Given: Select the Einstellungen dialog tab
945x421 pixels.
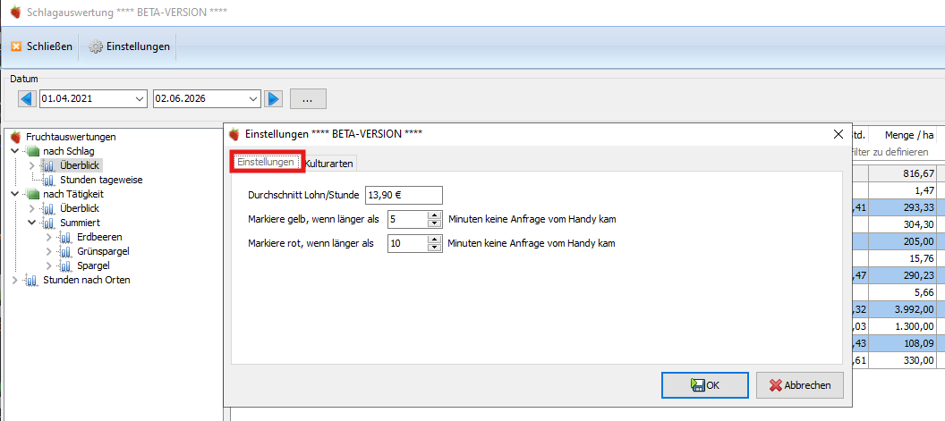Looking at the screenshot, I should [x=266, y=163].
